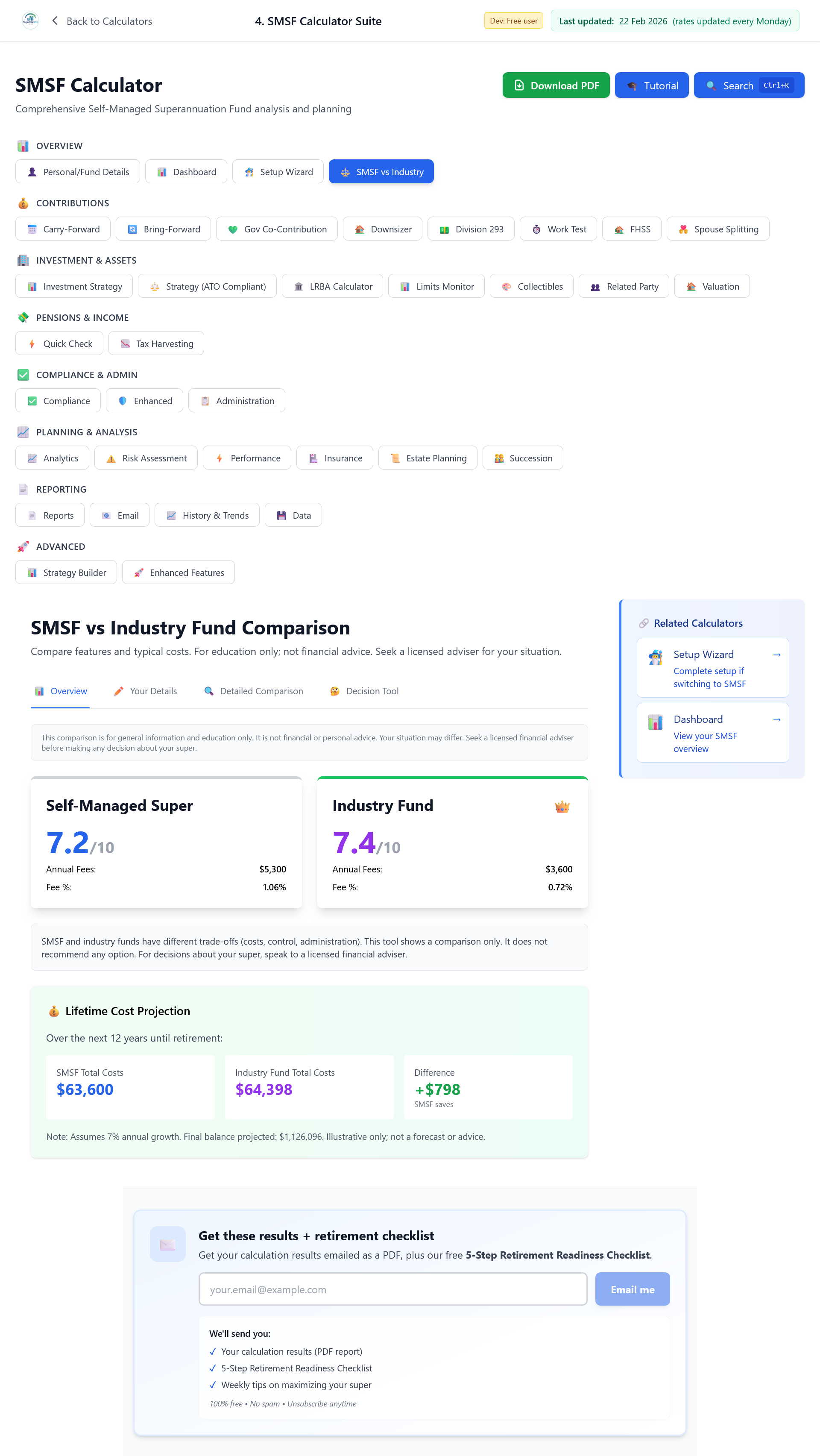
Task: Open the Collectibles asset tool
Action: click(x=531, y=286)
